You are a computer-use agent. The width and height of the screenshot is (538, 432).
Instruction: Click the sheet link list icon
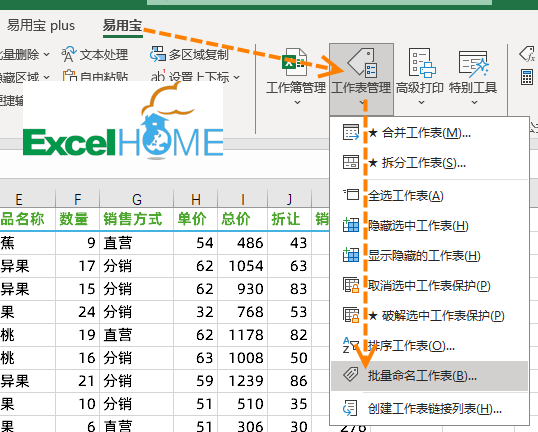tap(351, 408)
